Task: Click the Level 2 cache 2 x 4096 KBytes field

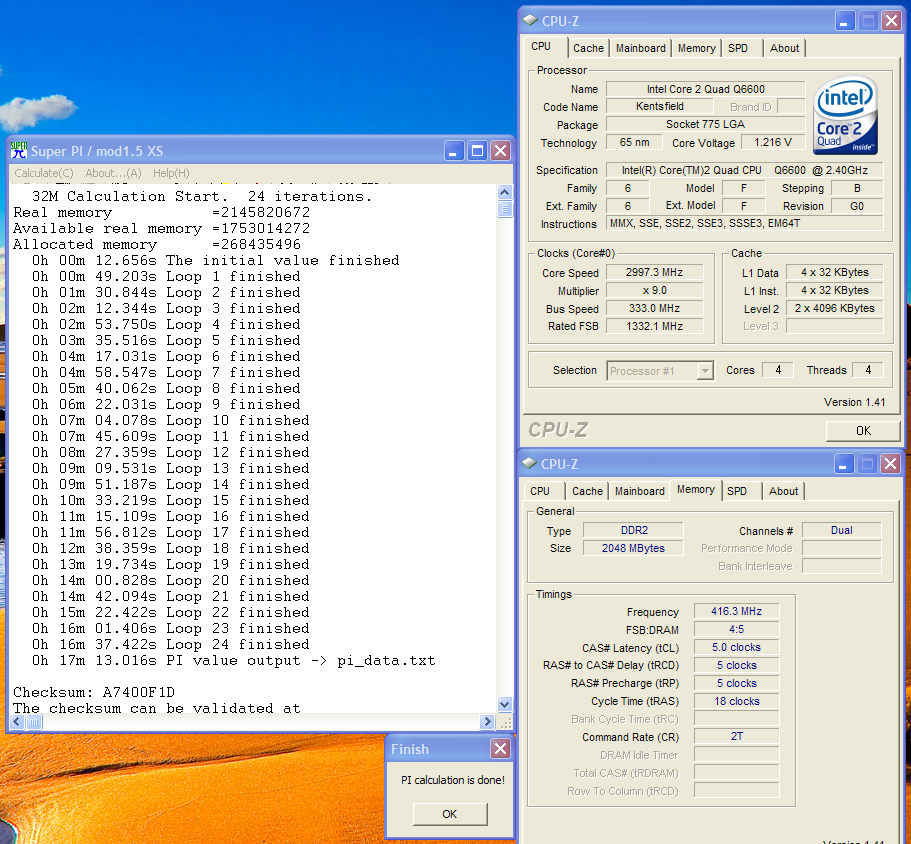Action: 834,308
